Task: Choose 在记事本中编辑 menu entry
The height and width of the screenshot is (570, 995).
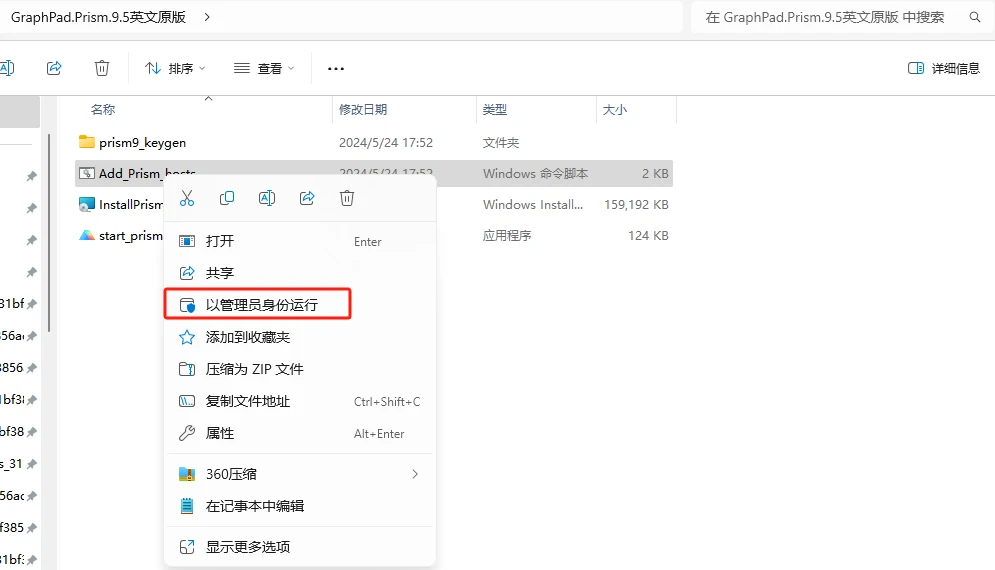Action: click(x=300, y=506)
